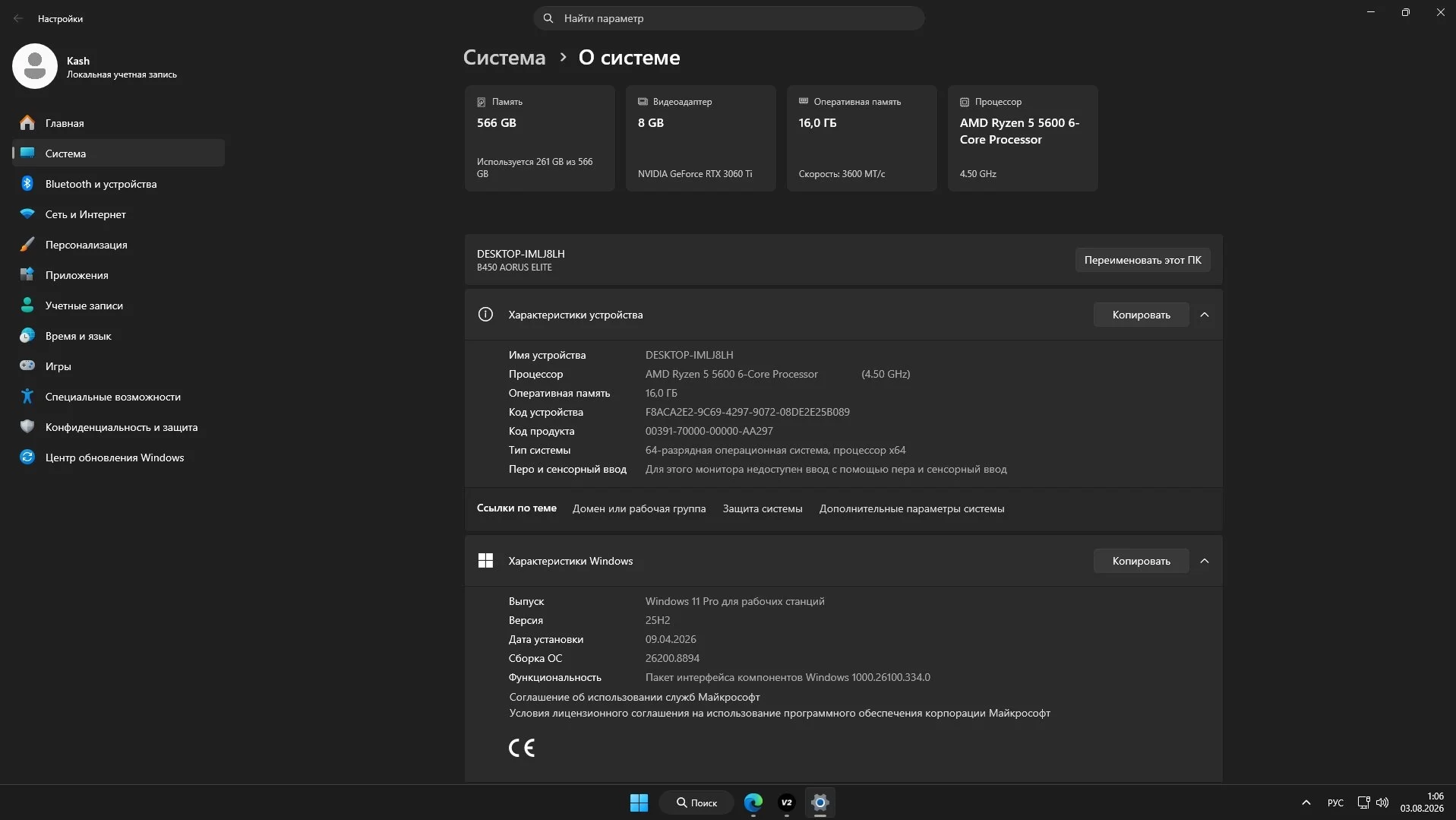Collapse the Характеристики устройства section
Screen dimensions: 1456x820
coord(1205,315)
